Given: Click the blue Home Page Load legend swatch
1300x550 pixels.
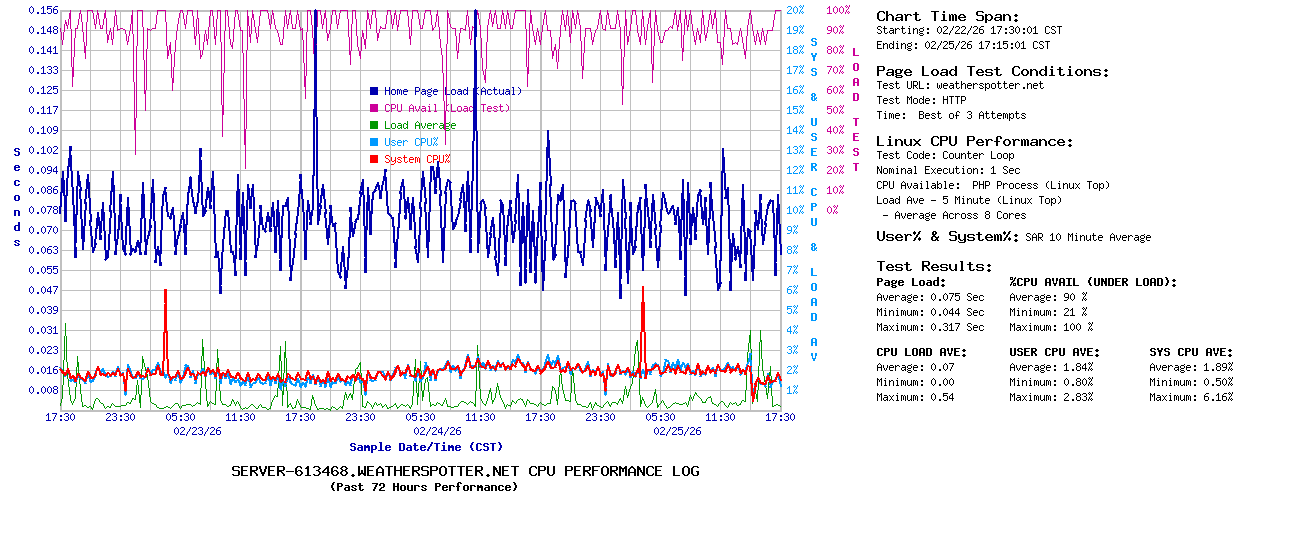Looking at the screenshot, I should click(x=374, y=91).
